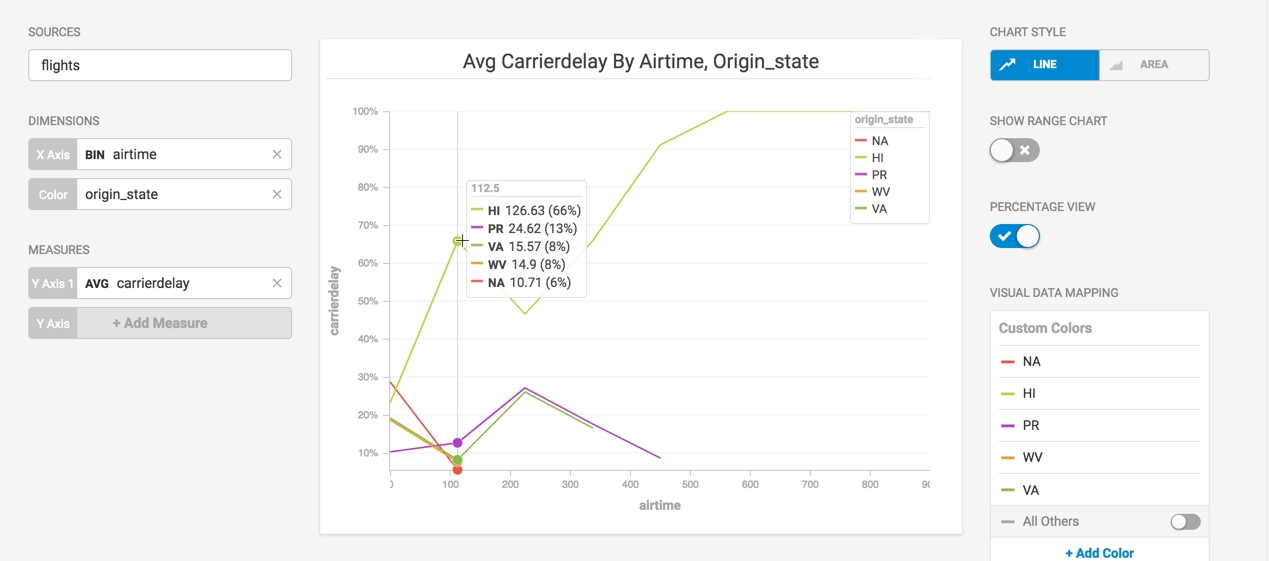Click the PR entry in chart legend
Image resolution: width=1269 pixels, height=561 pixels.
pyautogui.click(x=871, y=175)
